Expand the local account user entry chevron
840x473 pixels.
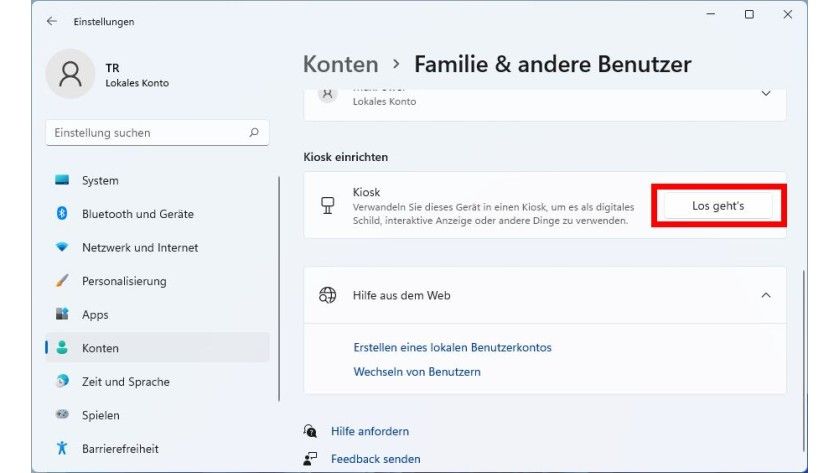766,93
